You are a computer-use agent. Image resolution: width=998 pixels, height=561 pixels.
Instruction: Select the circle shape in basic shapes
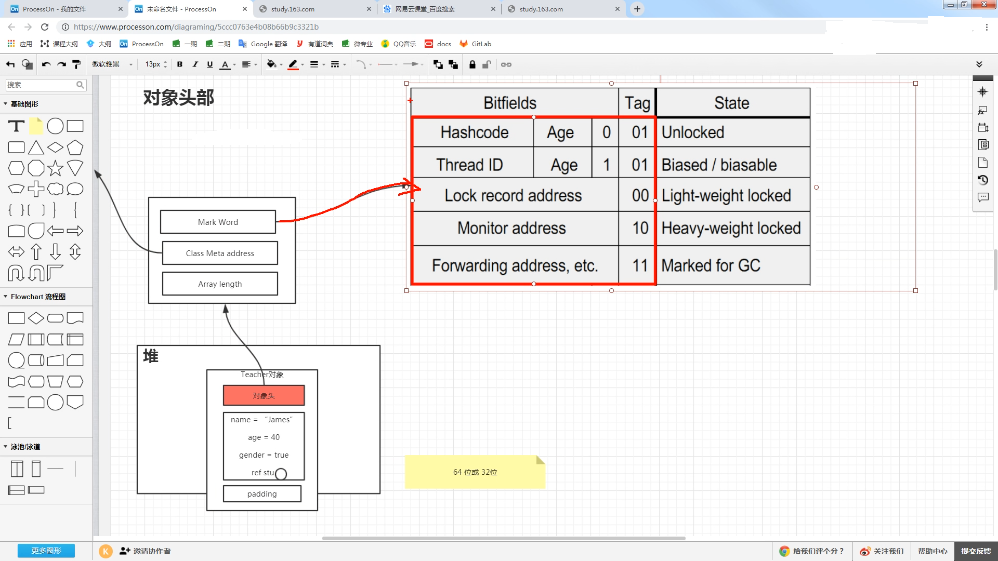[55, 126]
